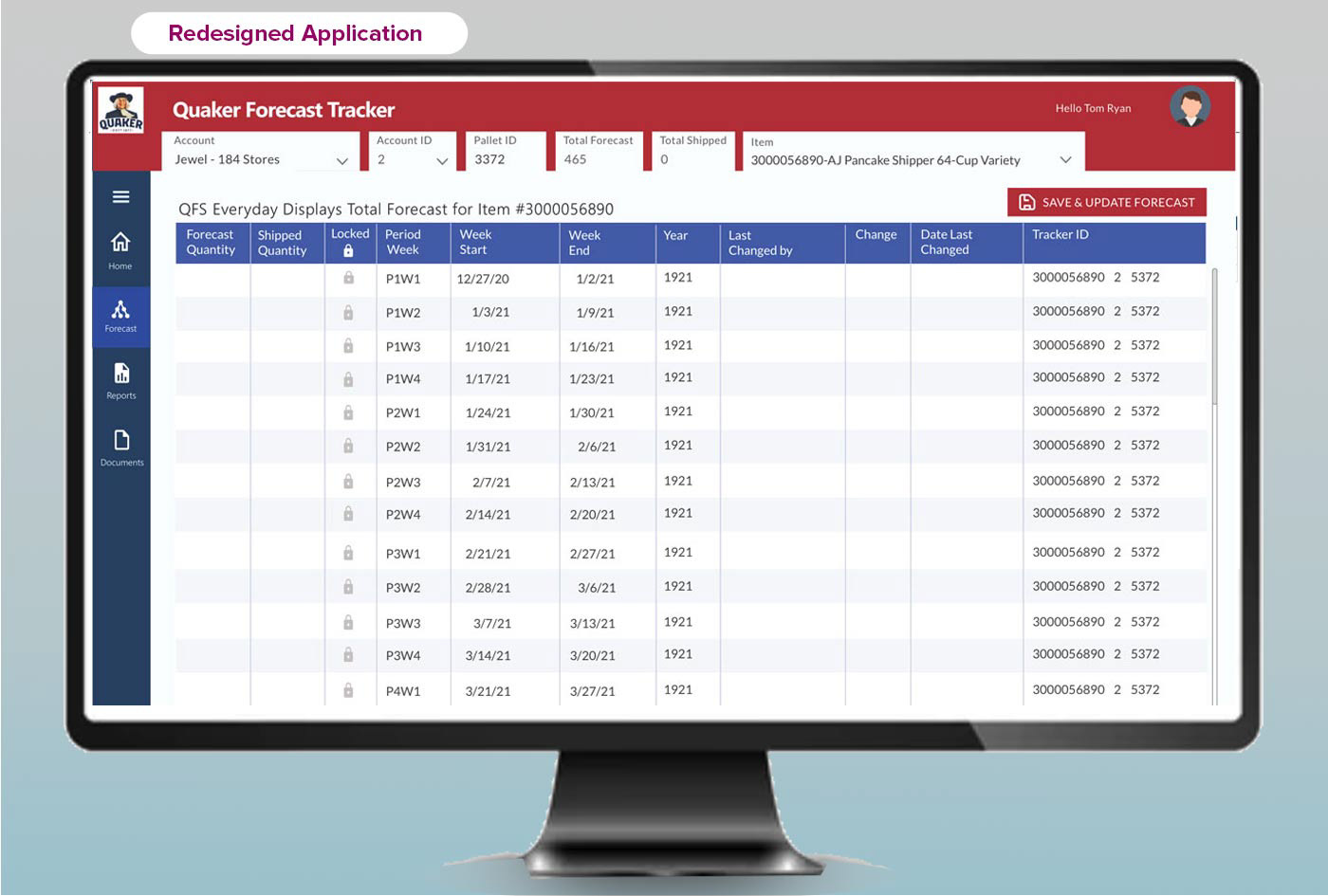Click the Hello Tom Ryan greeting
1328x896 pixels.
(x=1093, y=108)
